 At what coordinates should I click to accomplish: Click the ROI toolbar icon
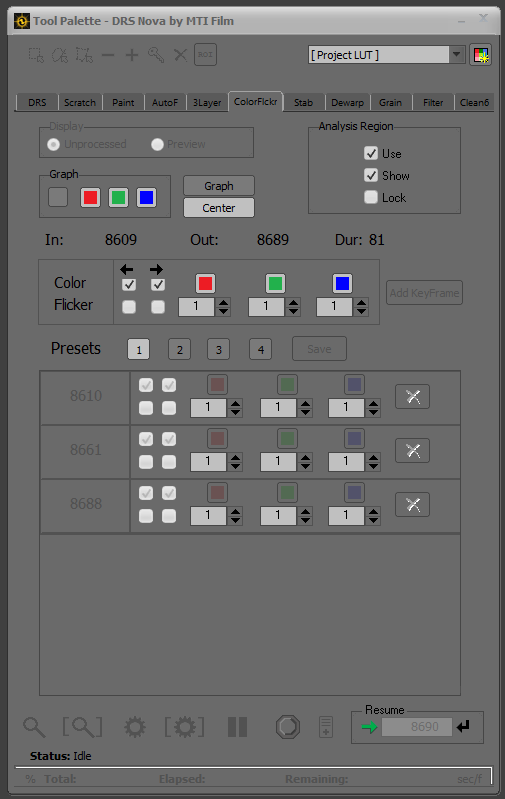tap(205, 55)
